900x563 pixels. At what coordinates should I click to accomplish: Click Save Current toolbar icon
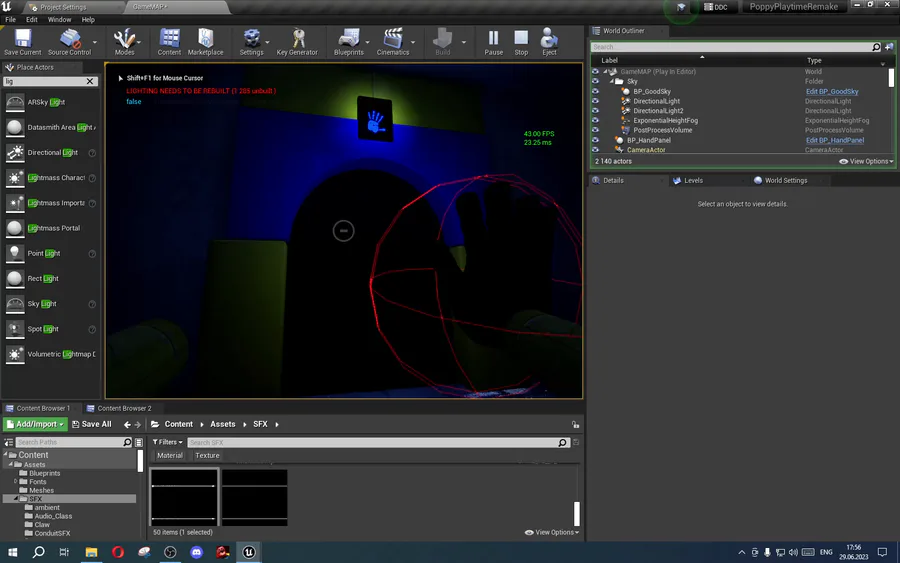pos(22,42)
